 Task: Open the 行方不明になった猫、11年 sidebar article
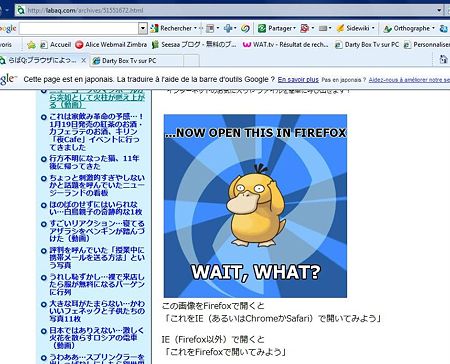tap(94, 162)
